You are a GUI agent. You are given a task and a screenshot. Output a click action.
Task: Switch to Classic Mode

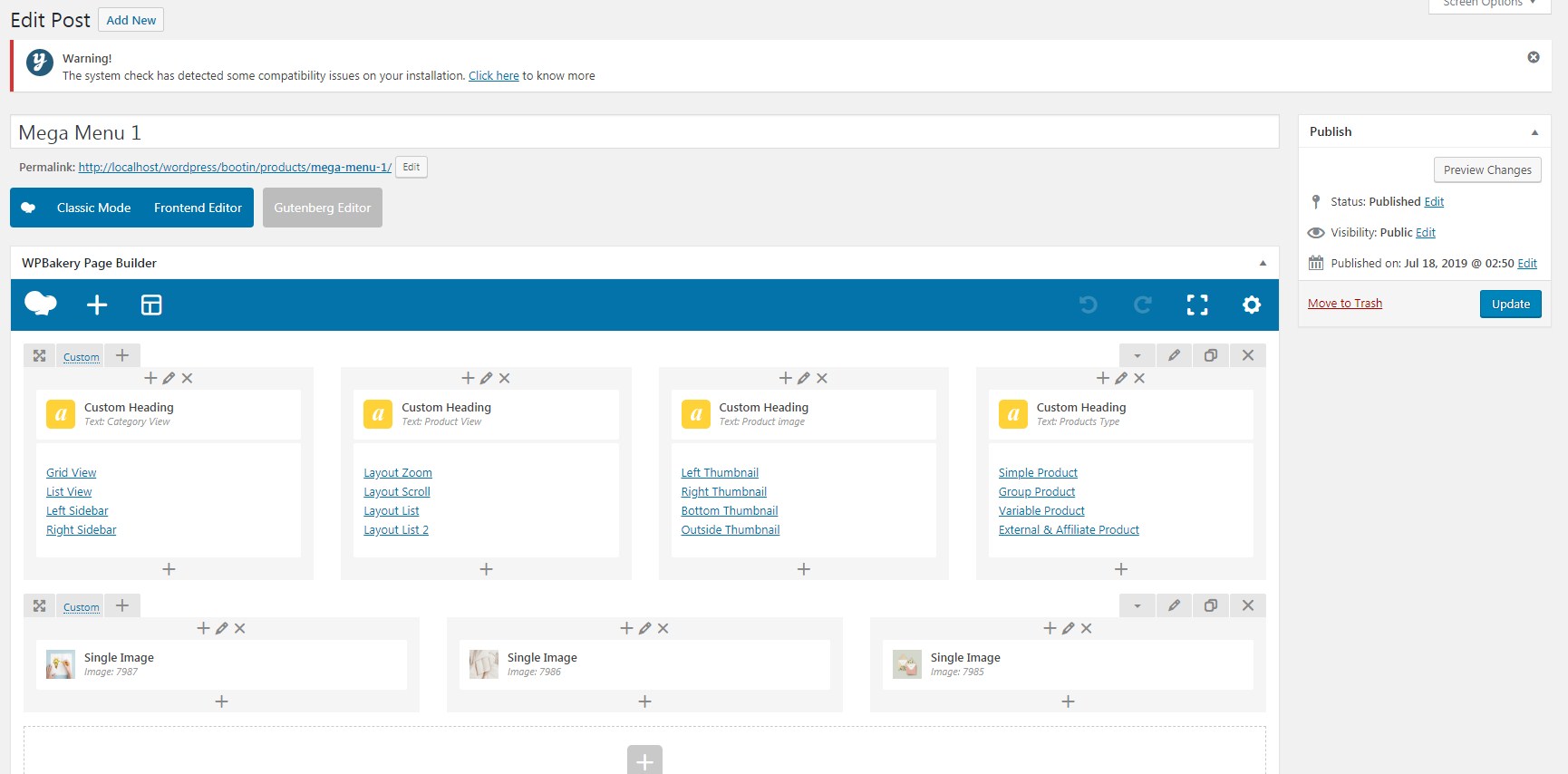coord(93,208)
